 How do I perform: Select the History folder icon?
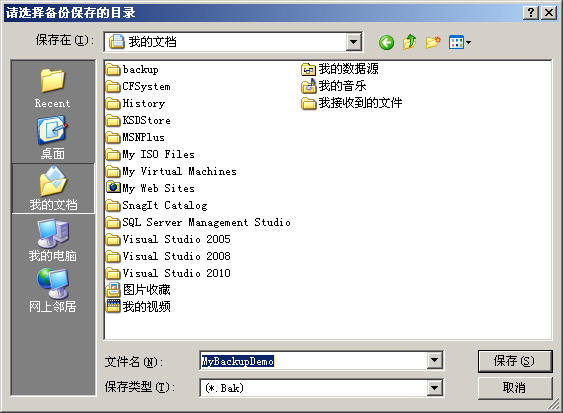tap(113, 103)
